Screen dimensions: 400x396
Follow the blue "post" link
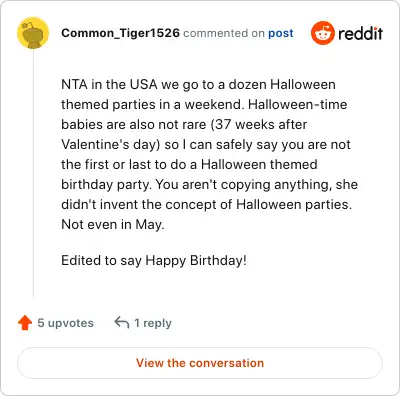tap(281, 33)
